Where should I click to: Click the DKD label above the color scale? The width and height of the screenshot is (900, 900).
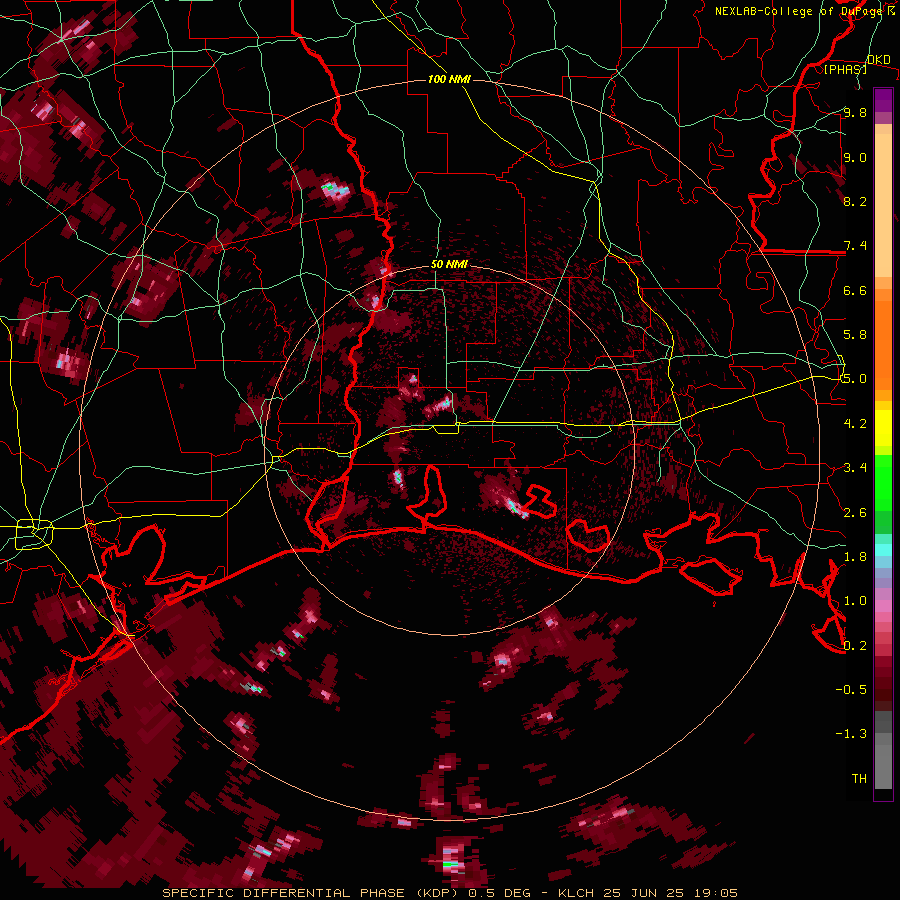point(879,59)
